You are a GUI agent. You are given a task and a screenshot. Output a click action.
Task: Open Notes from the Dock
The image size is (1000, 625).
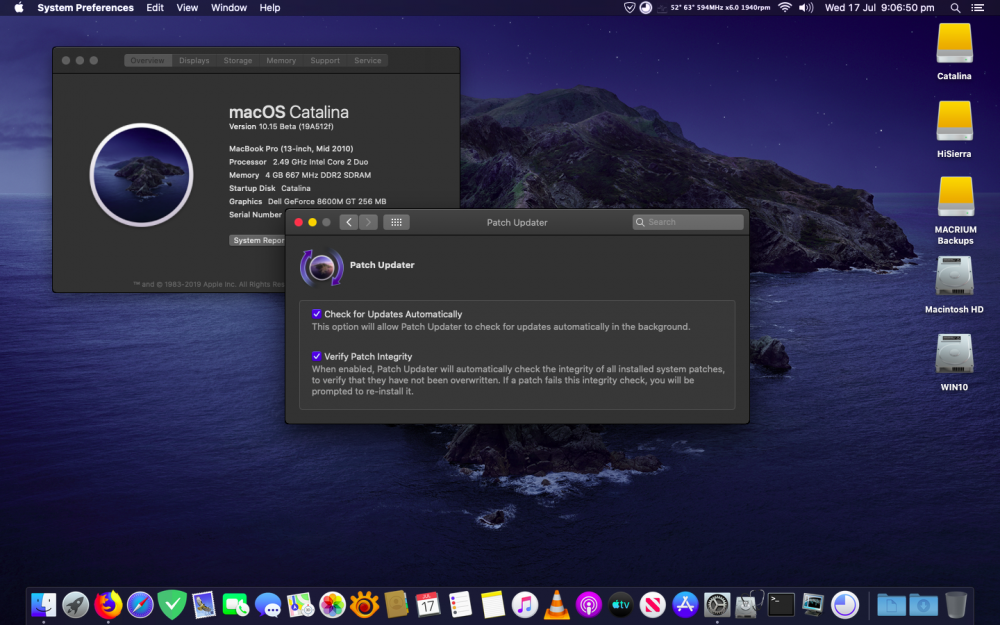pos(492,605)
